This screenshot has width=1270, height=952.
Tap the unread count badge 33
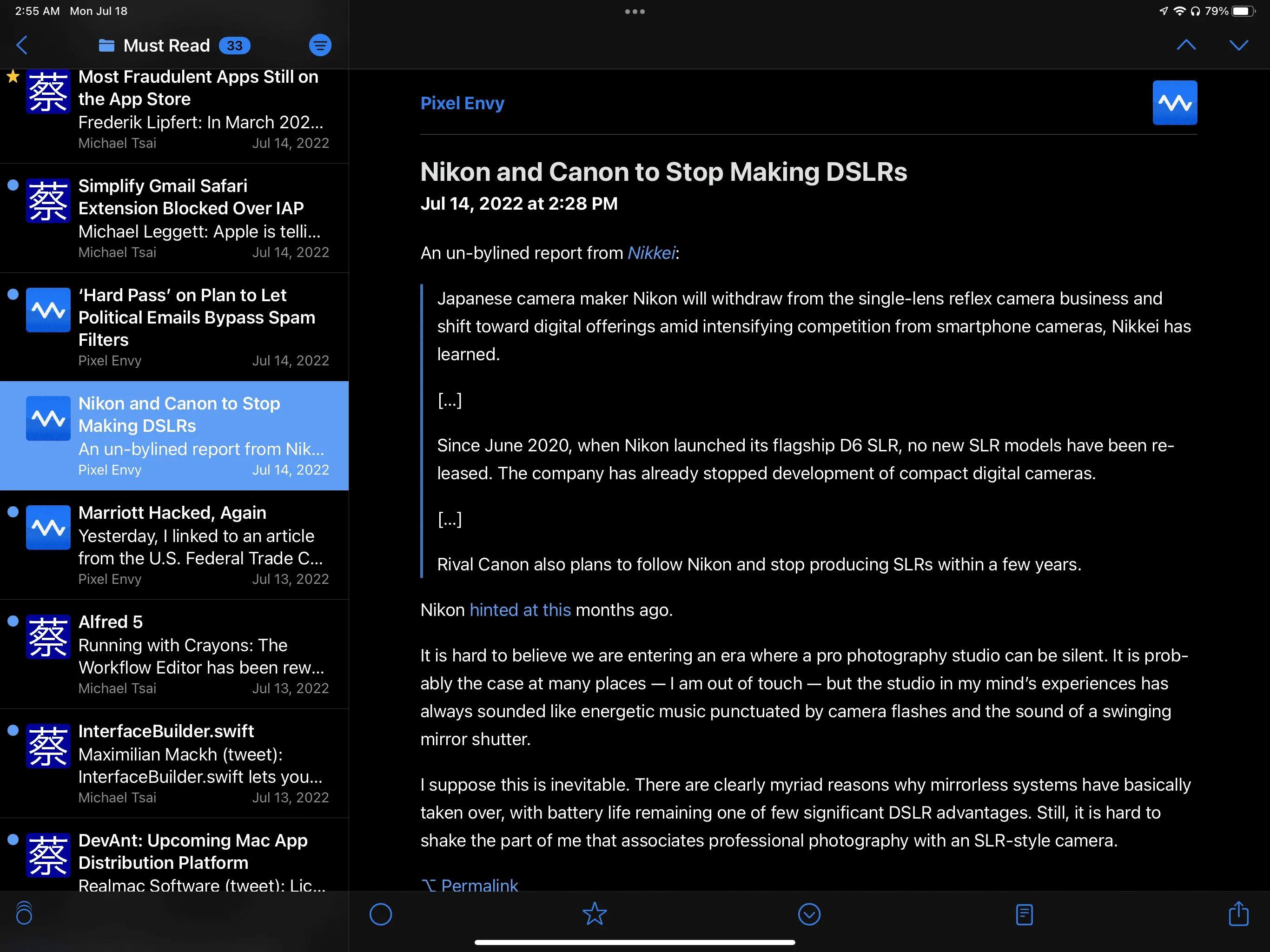[x=234, y=46]
